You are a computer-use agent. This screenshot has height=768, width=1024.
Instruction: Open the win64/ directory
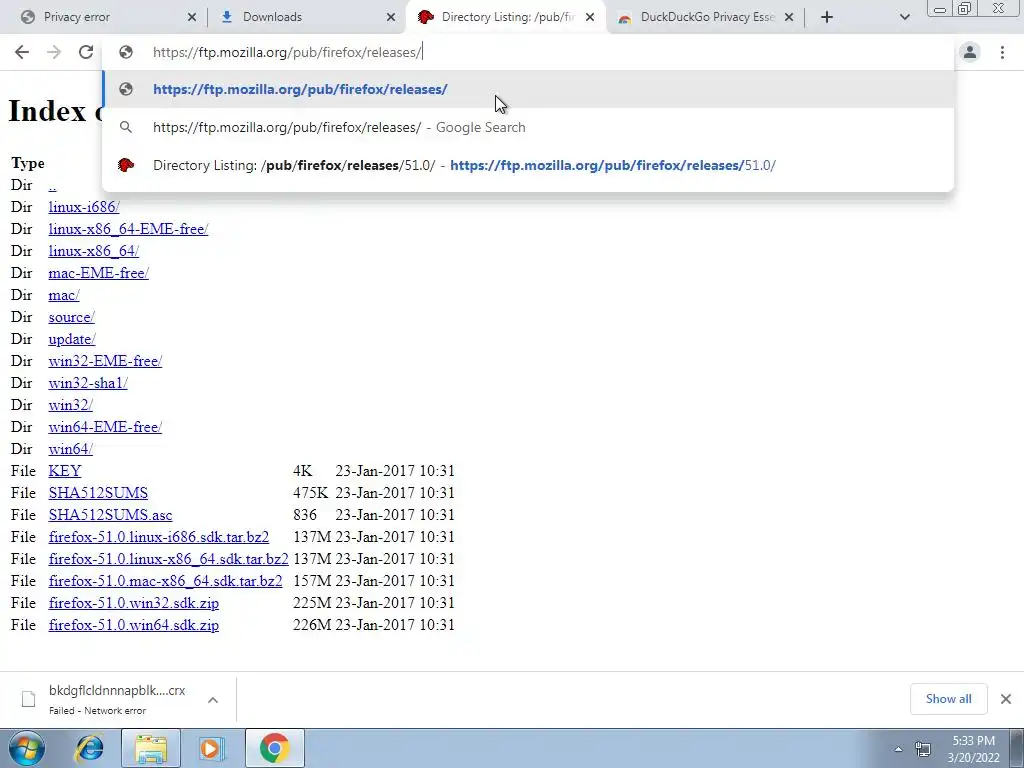71,449
